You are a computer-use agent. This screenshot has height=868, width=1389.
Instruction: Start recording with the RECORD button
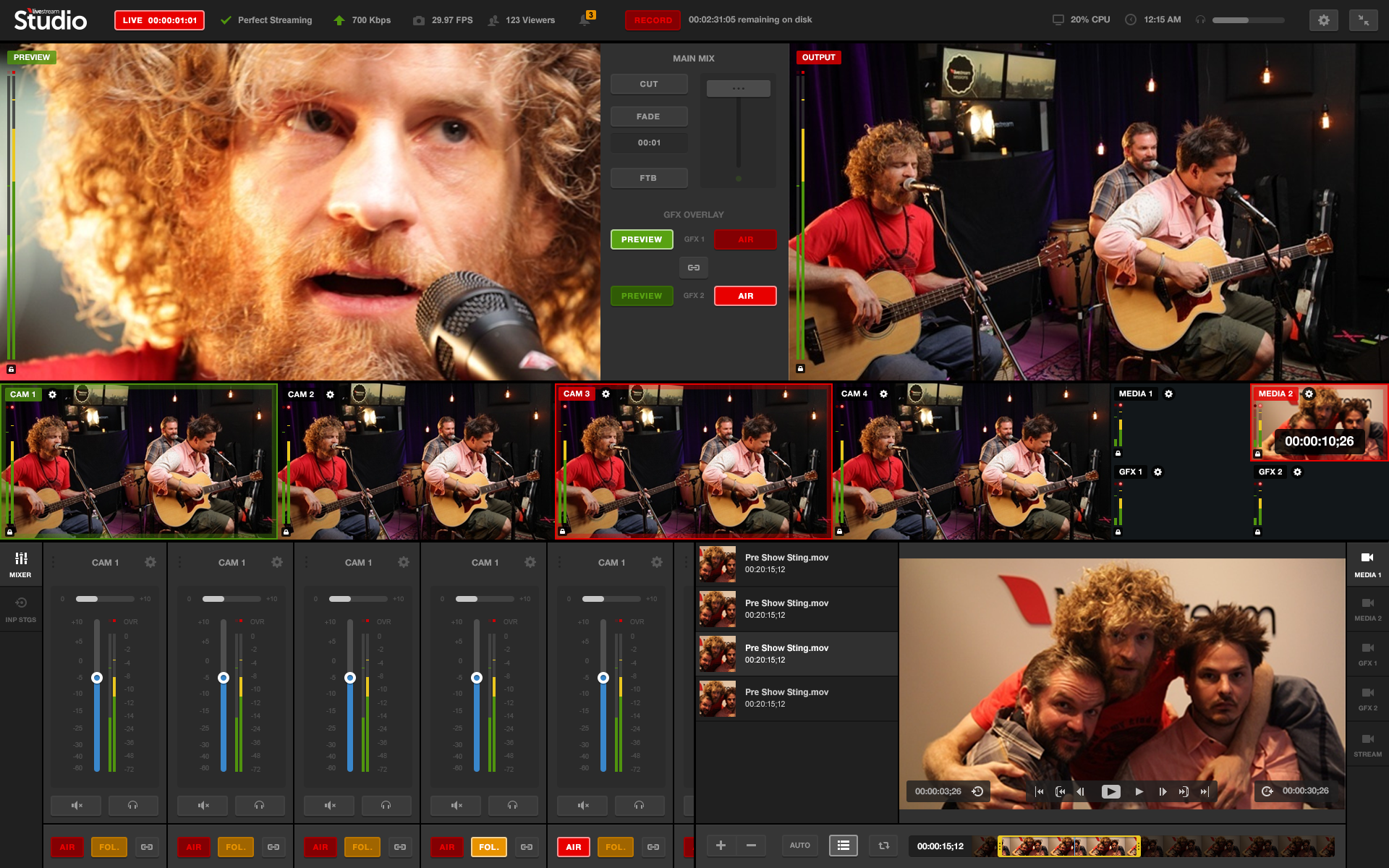point(653,20)
